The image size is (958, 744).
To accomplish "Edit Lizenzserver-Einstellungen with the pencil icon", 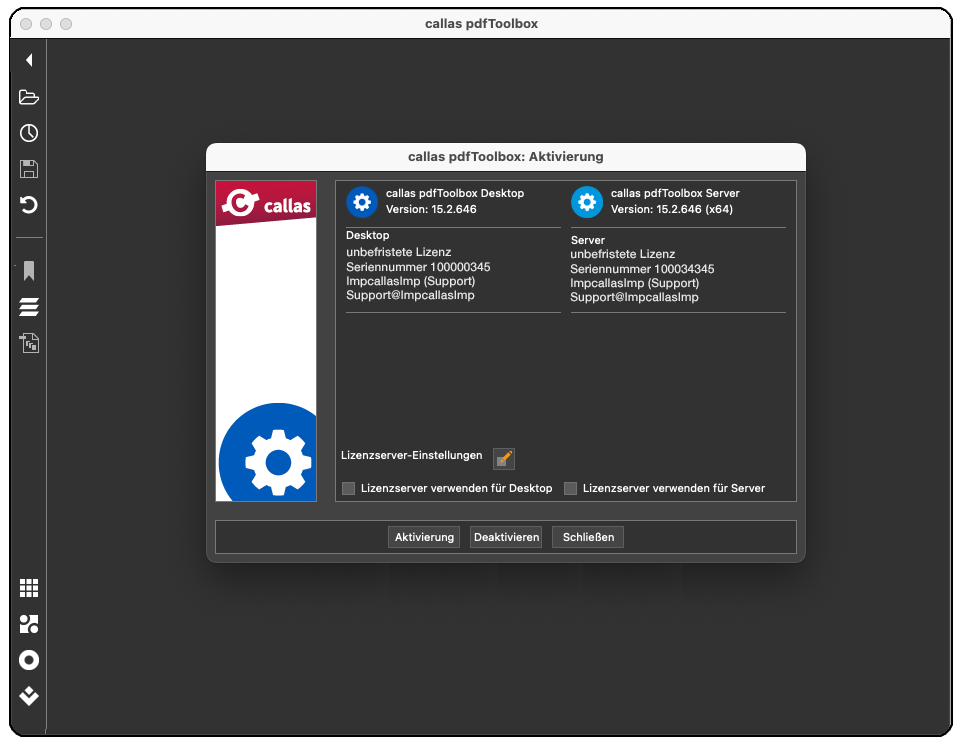I will click(504, 458).
